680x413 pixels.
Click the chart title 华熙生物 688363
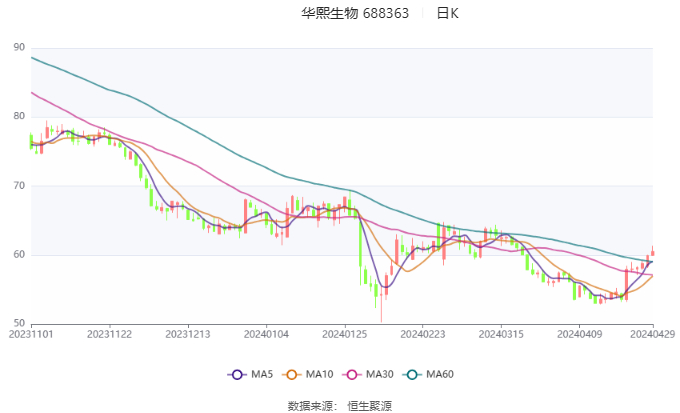coord(355,13)
